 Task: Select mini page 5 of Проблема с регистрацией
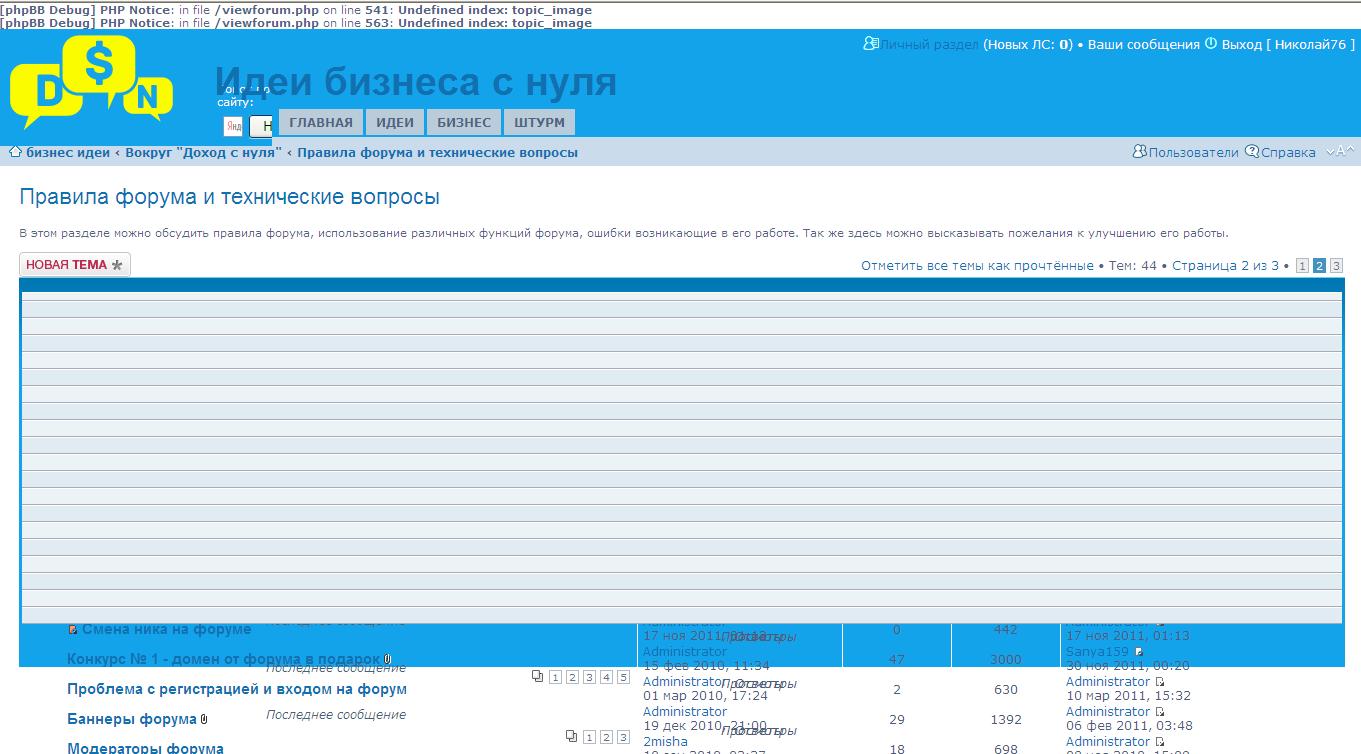[x=622, y=678]
